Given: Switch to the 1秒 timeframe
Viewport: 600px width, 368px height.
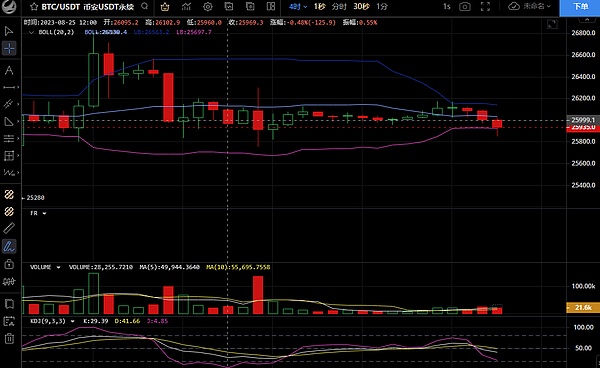Looking at the screenshot, I should (x=320, y=7).
